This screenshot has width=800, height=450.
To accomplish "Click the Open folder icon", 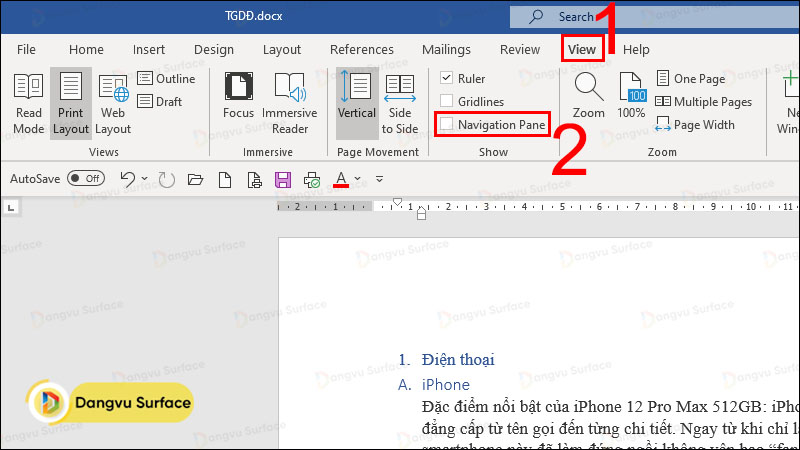I will [x=195, y=179].
